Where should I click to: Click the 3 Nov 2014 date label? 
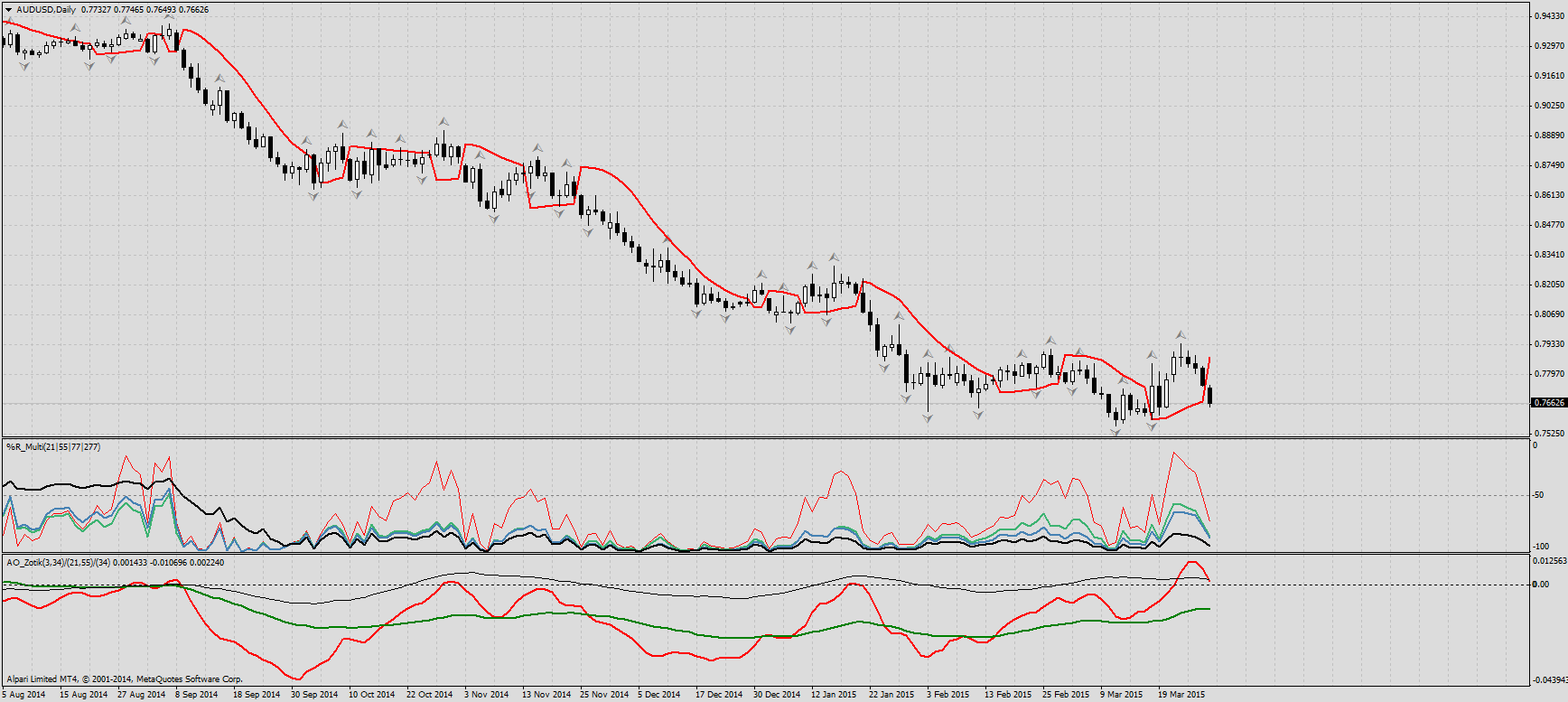click(x=486, y=695)
